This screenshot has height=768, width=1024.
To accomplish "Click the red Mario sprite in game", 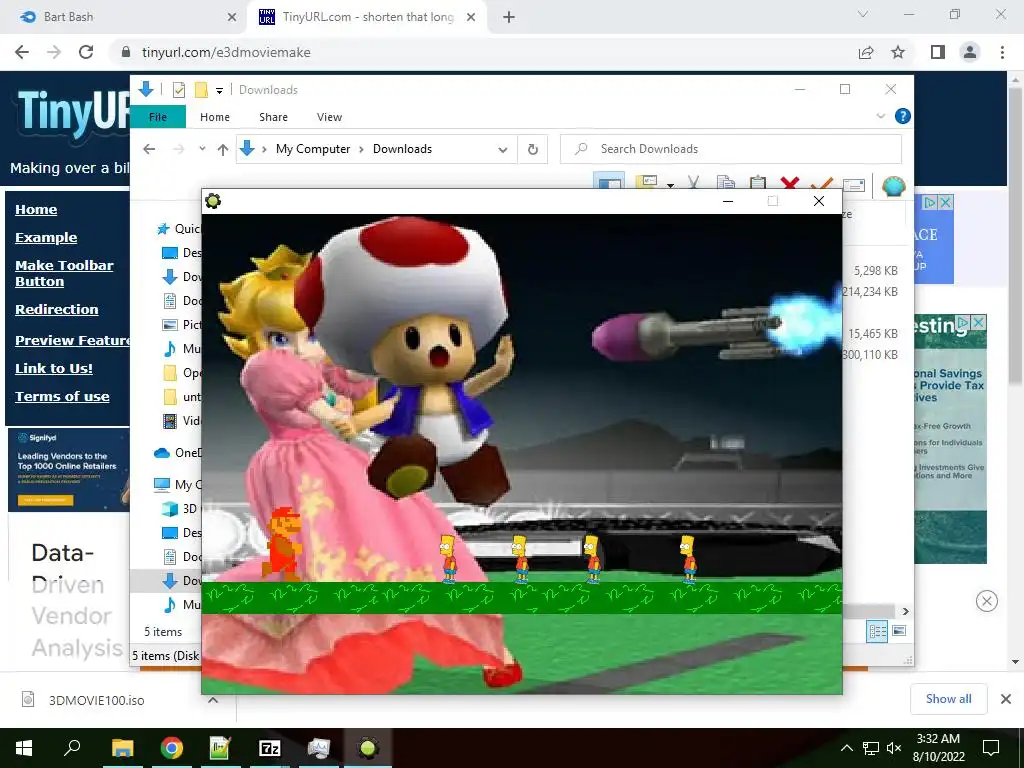I will 282,543.
